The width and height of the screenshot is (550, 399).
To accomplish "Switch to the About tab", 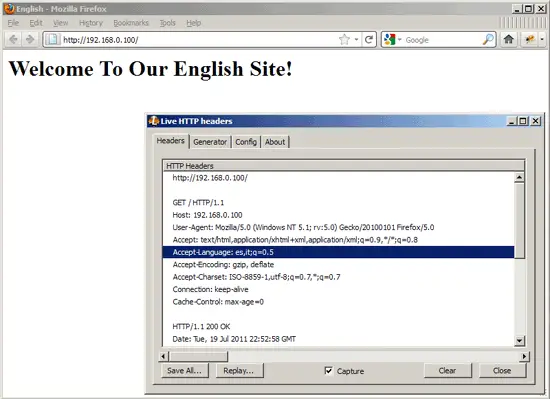I will [x=275, y=142].
